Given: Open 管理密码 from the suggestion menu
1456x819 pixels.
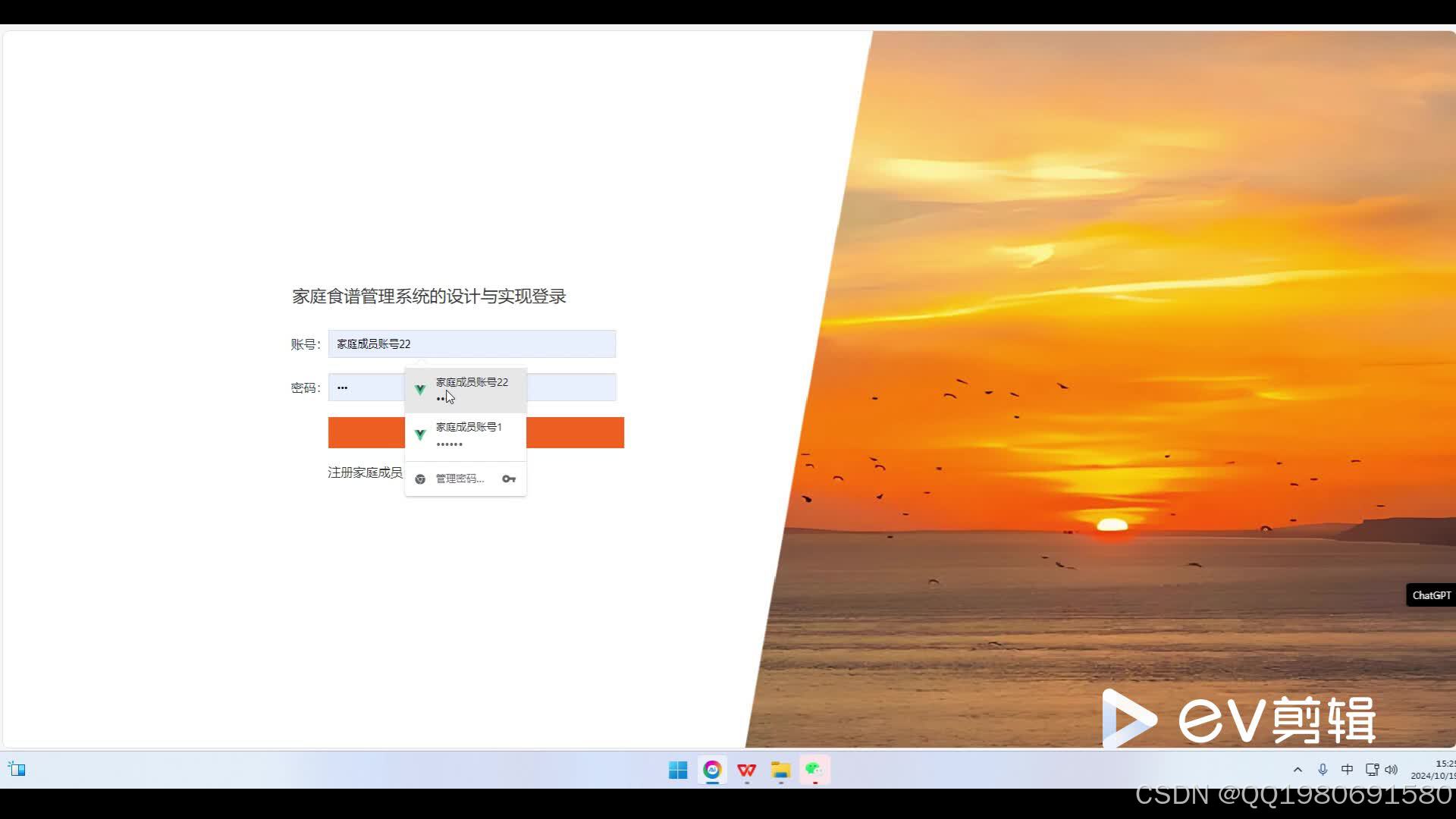Looking at the screenshot, I should [458, 479].
